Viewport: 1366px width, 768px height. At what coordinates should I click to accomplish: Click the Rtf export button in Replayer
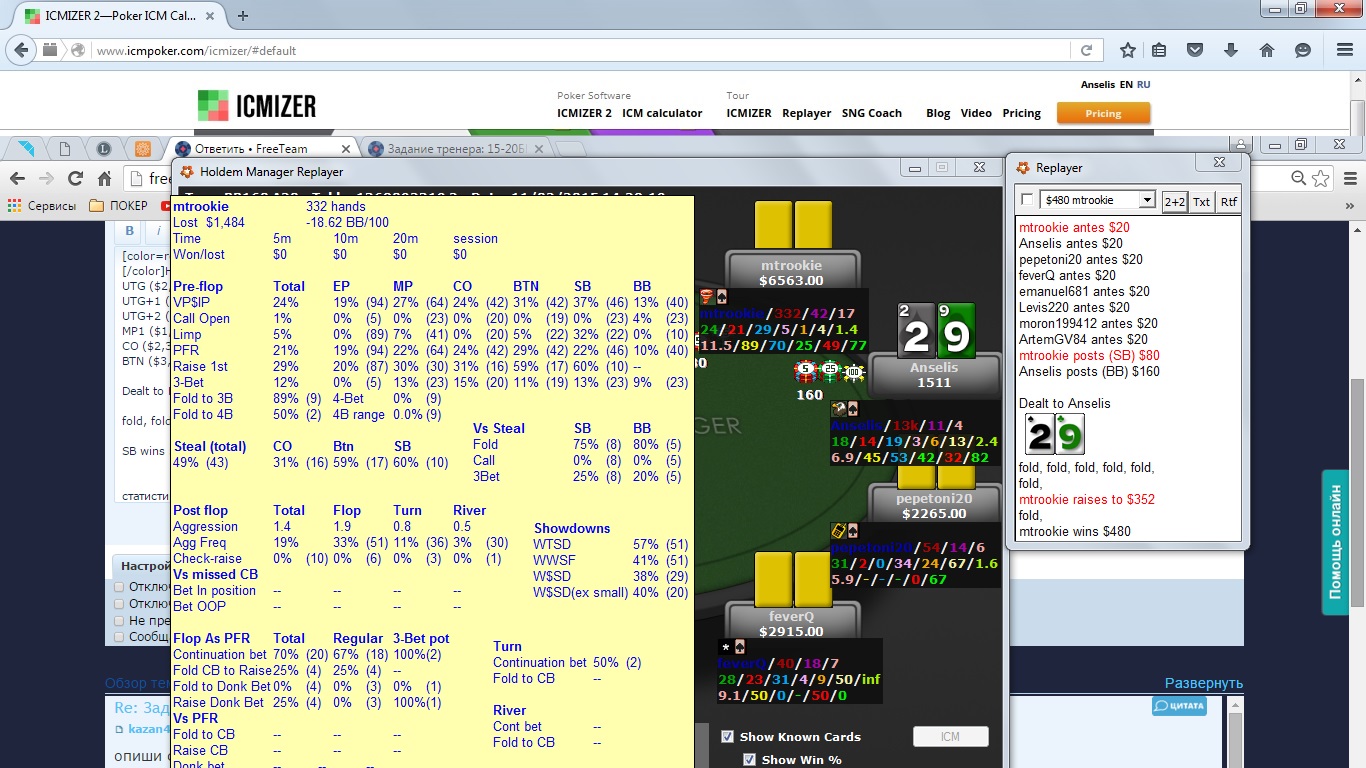point(1228,201)
